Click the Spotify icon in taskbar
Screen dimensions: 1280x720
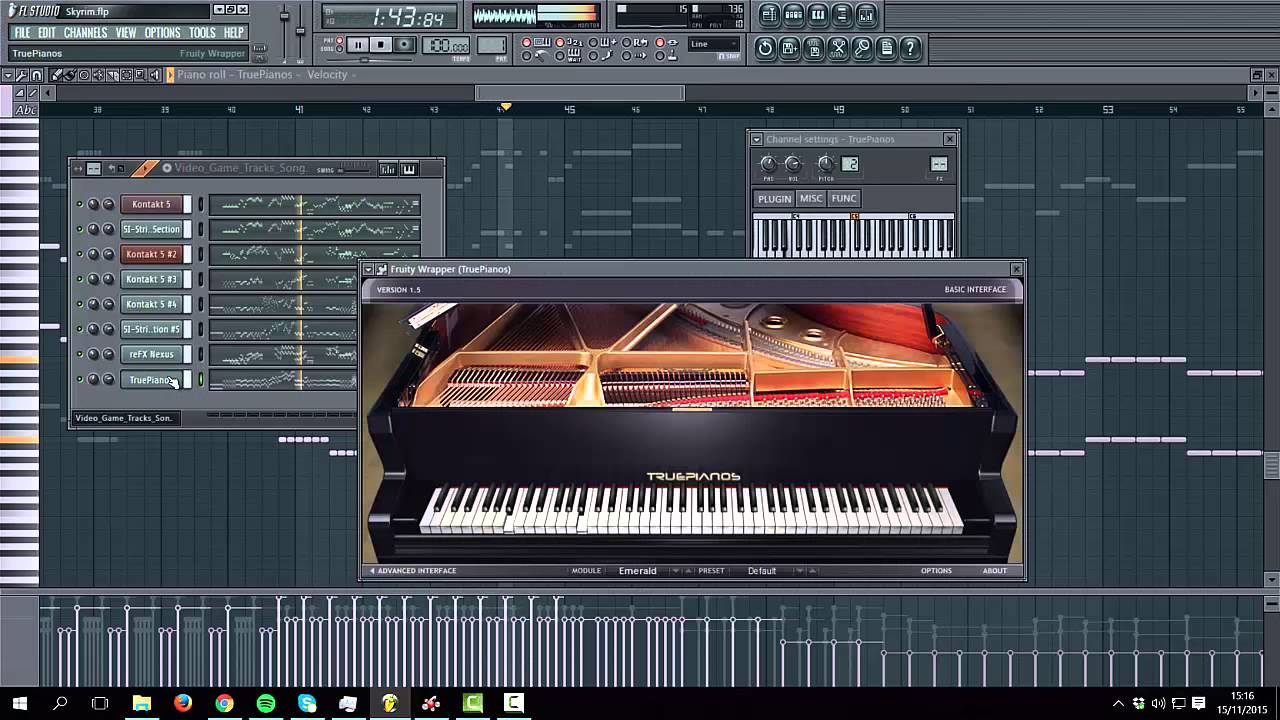(265, 703)
